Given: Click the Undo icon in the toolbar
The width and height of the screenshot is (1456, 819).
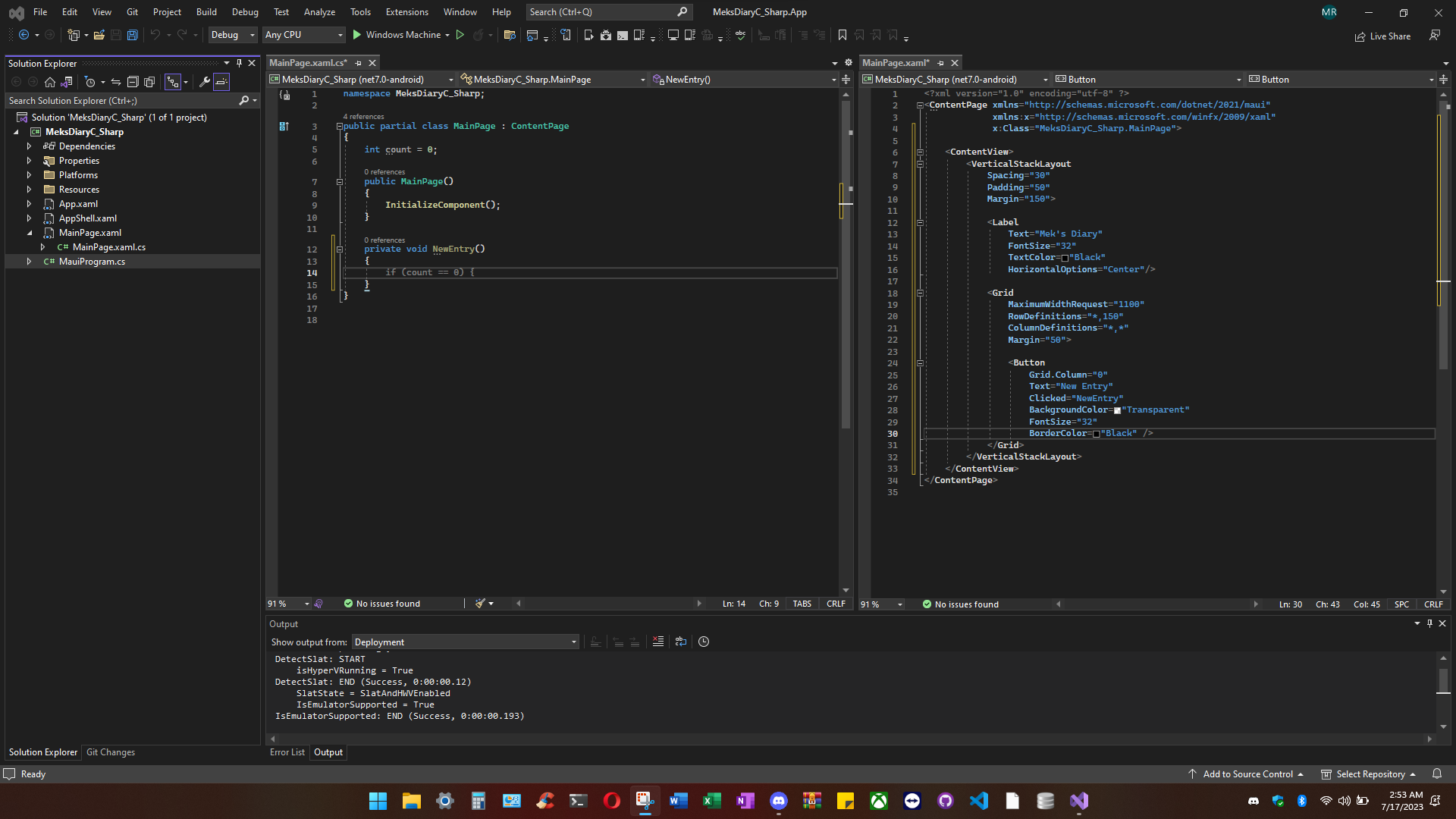Looking at the screenshot, I should tap(155, 35).
